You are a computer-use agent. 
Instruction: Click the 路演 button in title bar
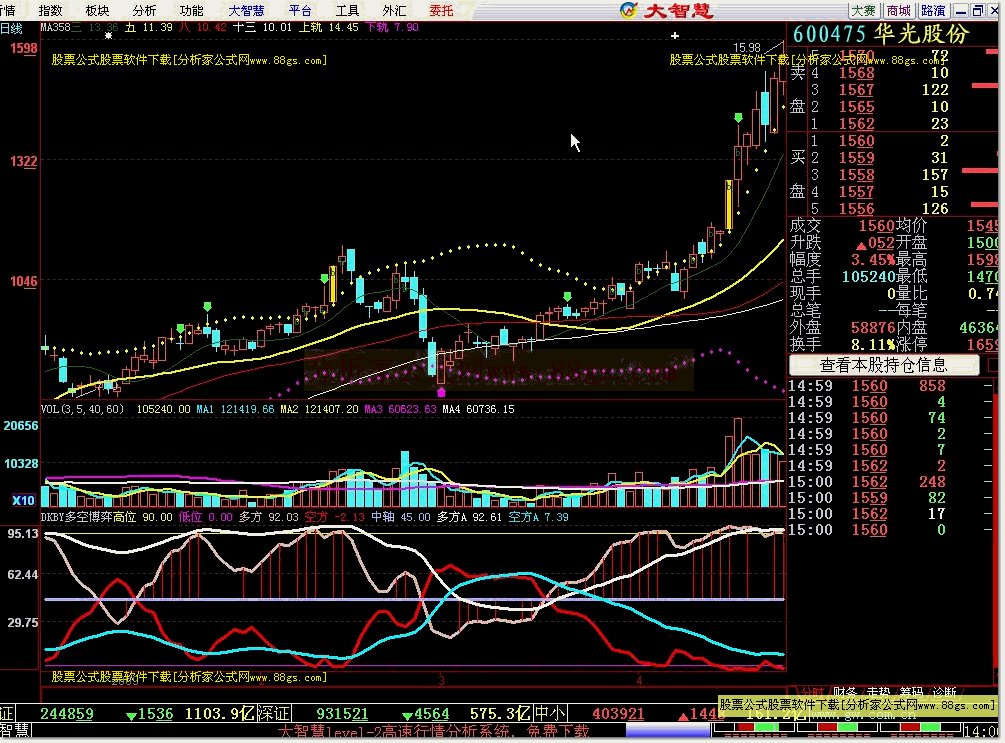coord(933,10)
